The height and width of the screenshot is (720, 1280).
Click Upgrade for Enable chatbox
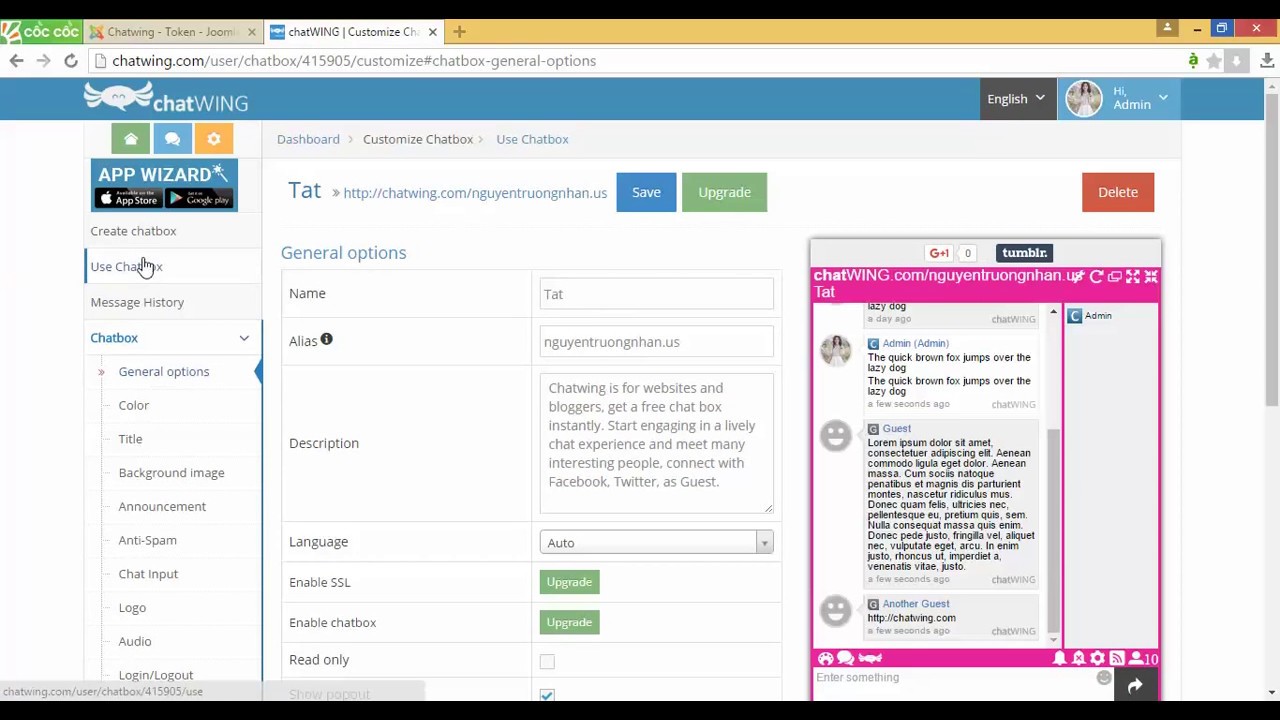pyautogui.click(x=569, y=622)
